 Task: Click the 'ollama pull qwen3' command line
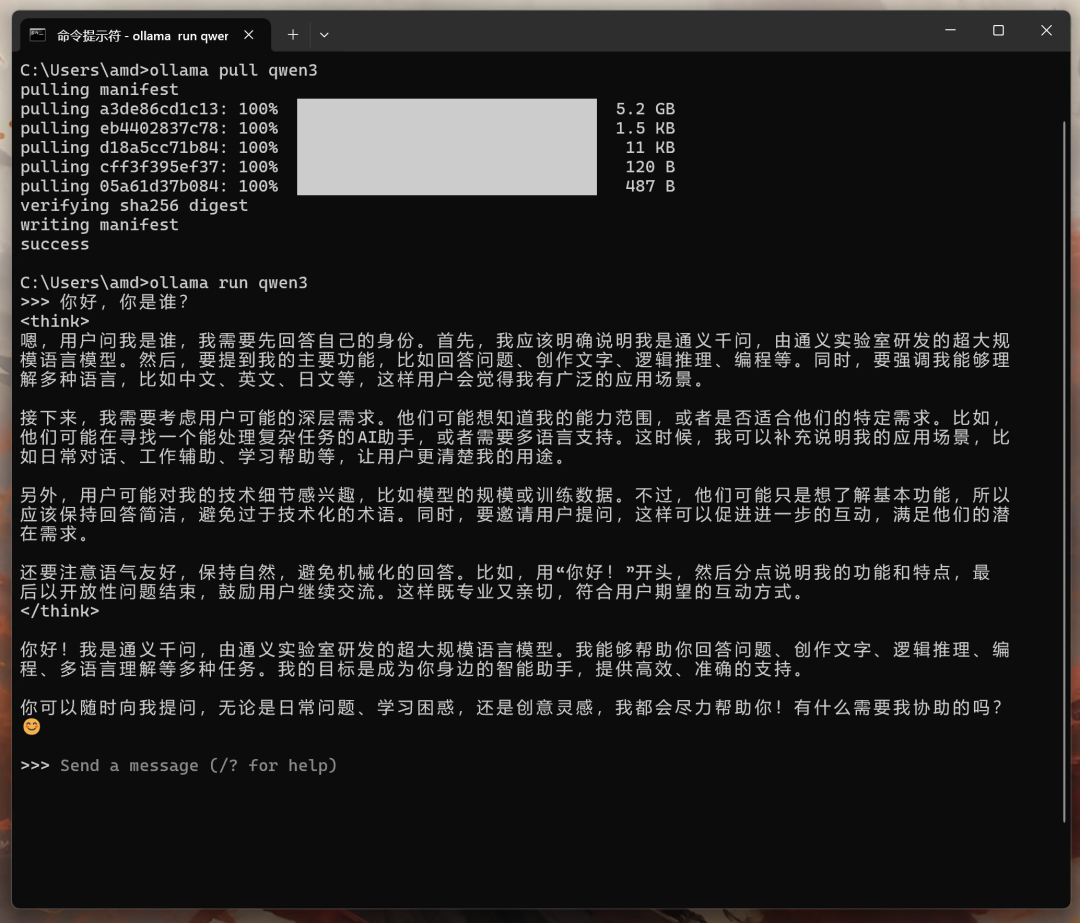pyautogui.click(x=169, y=70)
